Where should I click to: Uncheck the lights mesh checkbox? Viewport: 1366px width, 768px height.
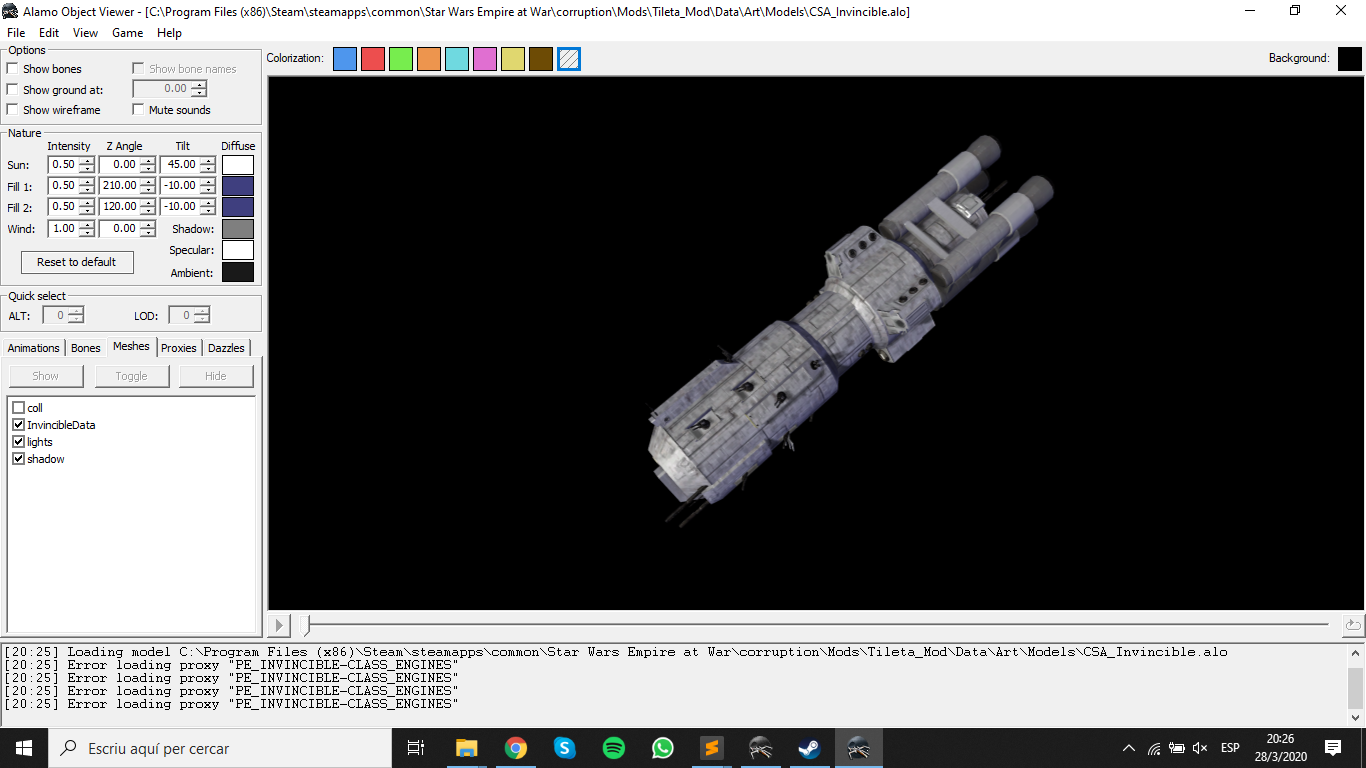coord(18,442)
